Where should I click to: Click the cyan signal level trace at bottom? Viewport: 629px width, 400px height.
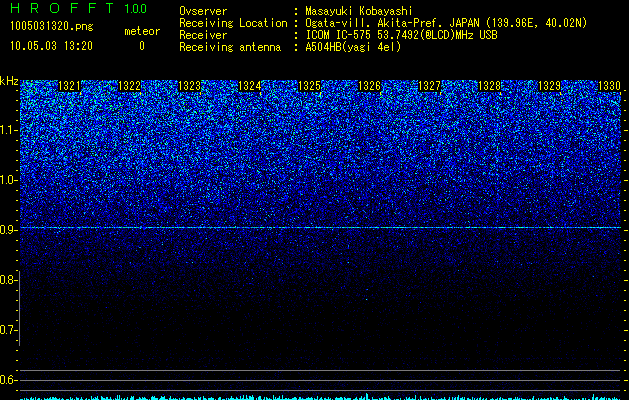(x=321, y=397)
